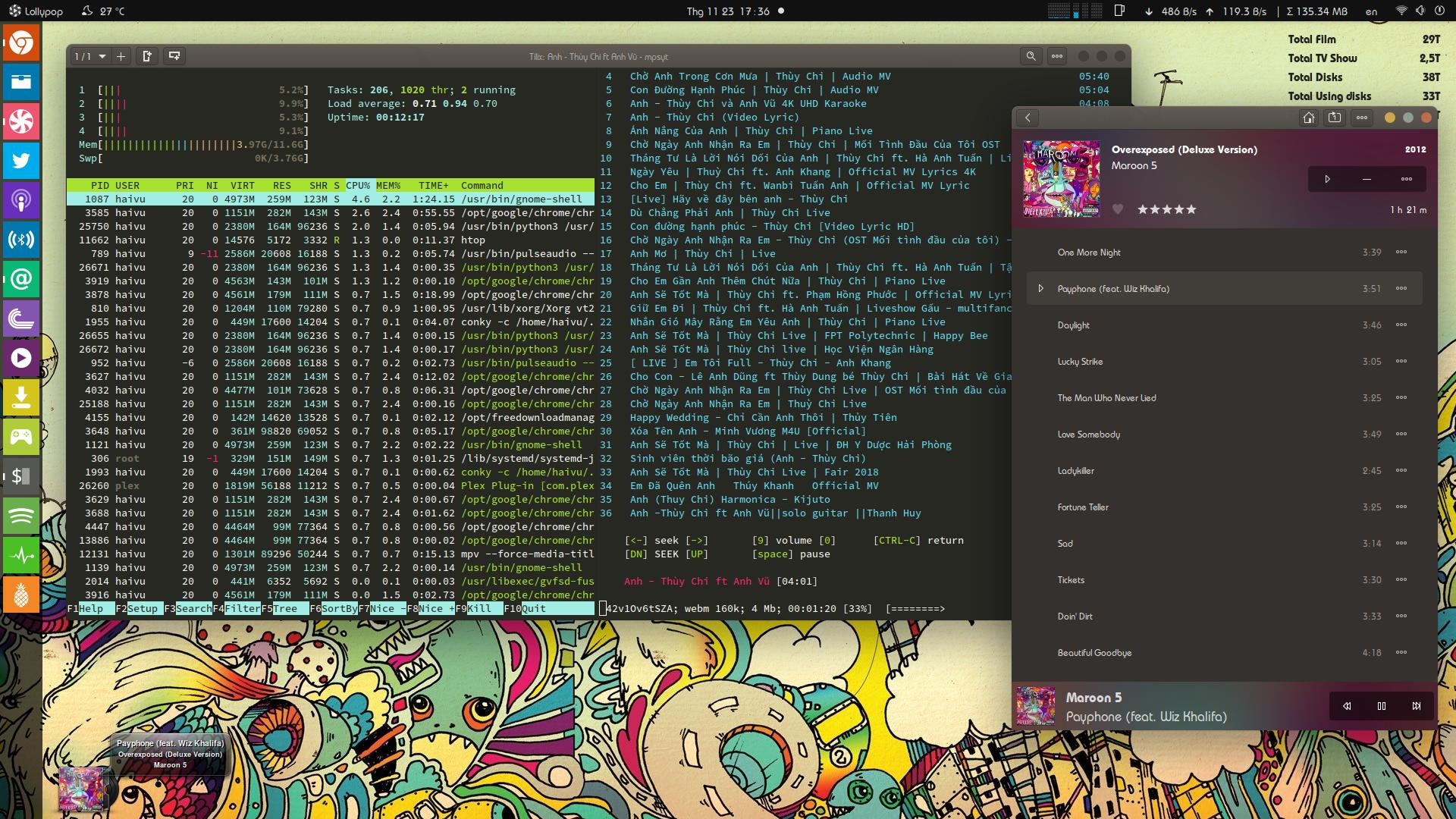Viewport: 1456px width, 819px height.
Task: Open the power menu in top bar
Action: click(1439, 11)
